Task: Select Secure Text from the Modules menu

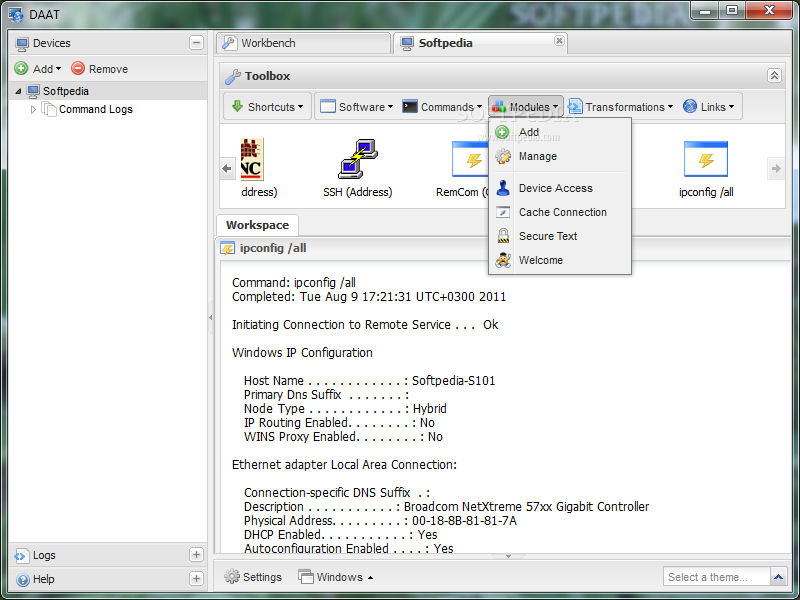Action: tap(560, 236)
